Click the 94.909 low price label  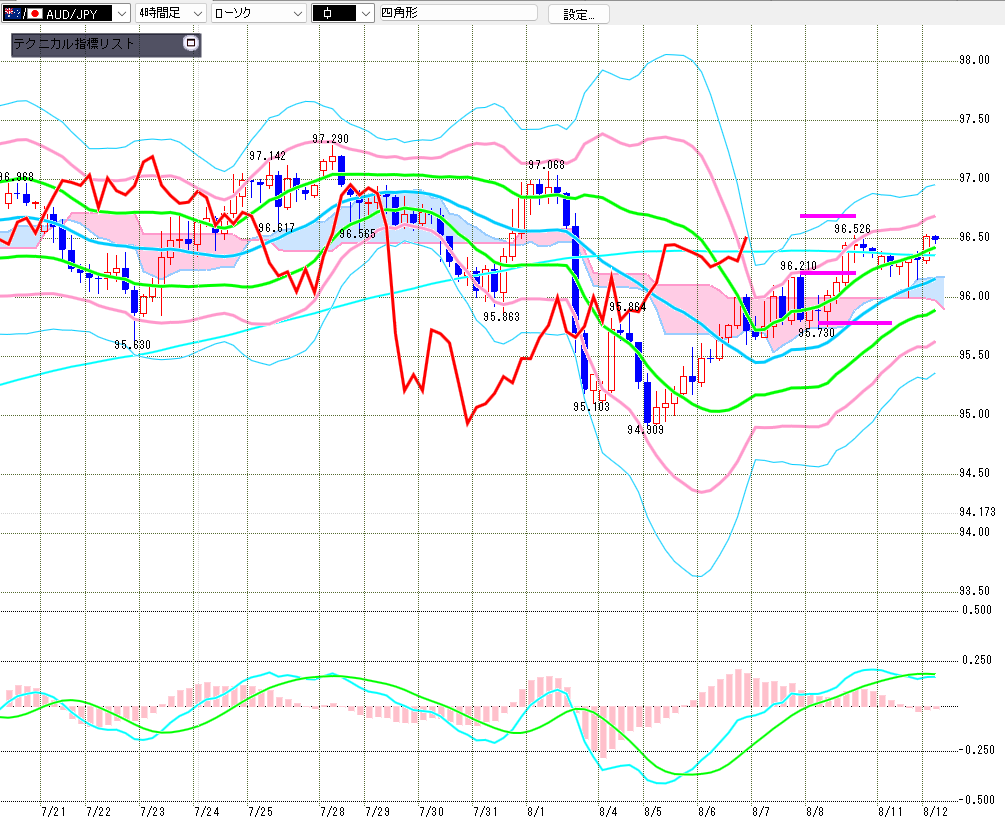(645, 430)
